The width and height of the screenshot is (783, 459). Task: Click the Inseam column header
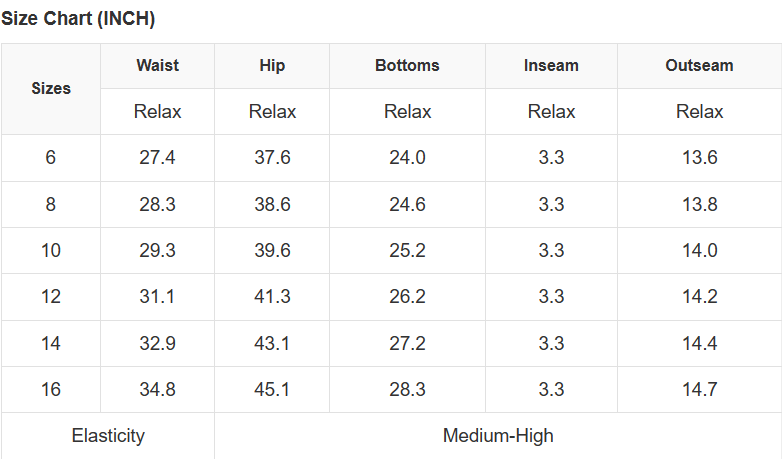pyautogui.click(x=551, y=65)
